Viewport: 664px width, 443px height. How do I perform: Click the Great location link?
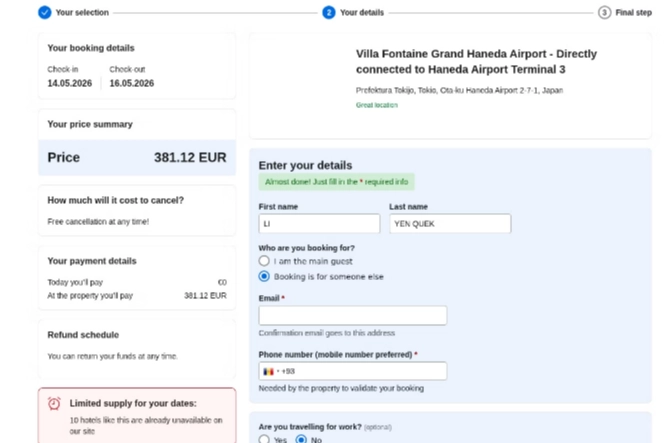376,105
